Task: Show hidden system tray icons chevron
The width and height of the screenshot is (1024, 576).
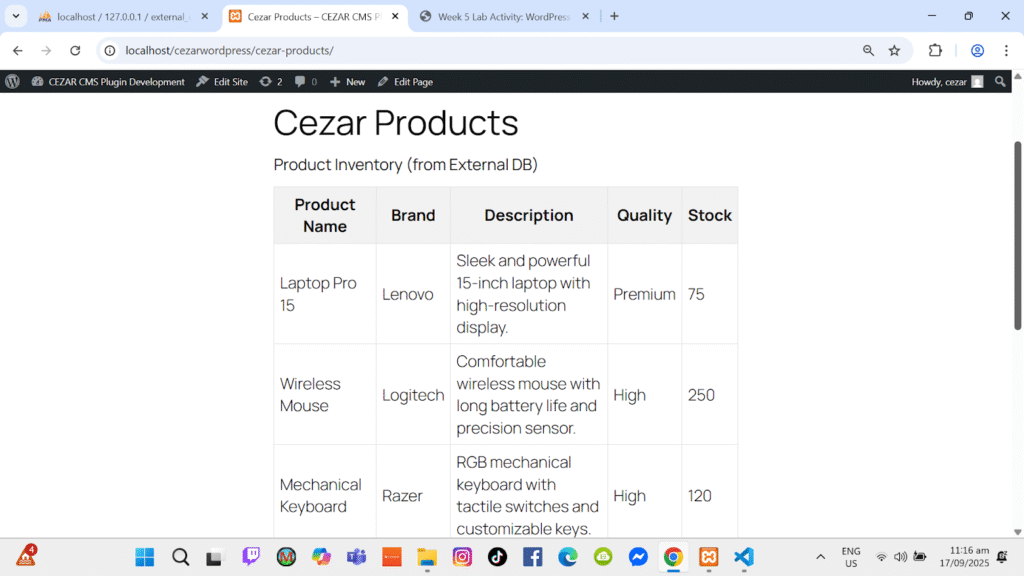Action: point(821,557)
